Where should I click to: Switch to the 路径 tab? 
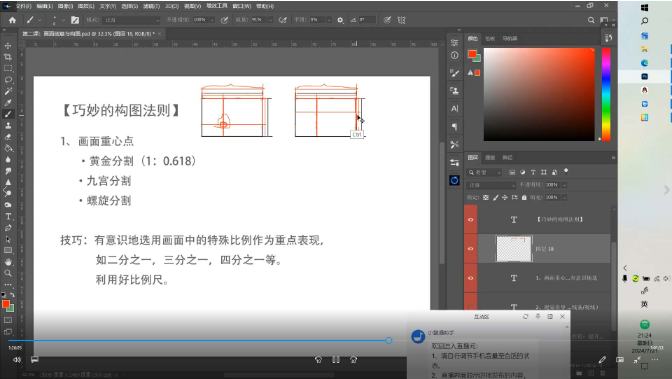(x=507, y=158)
